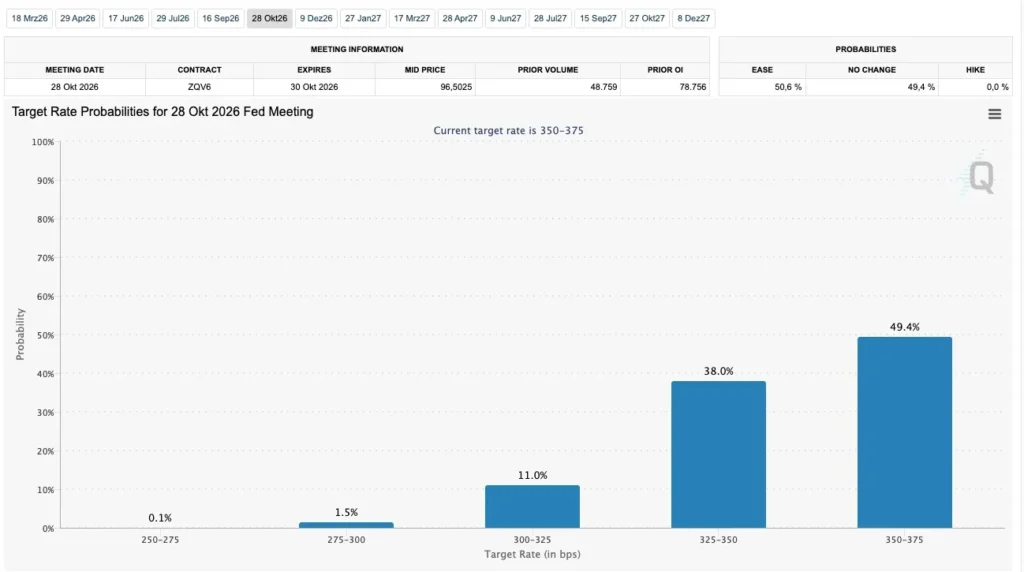The image size is (1024, 572).
Task: Click the 100% y-axis tick label
Action: (x=43, y=142)
